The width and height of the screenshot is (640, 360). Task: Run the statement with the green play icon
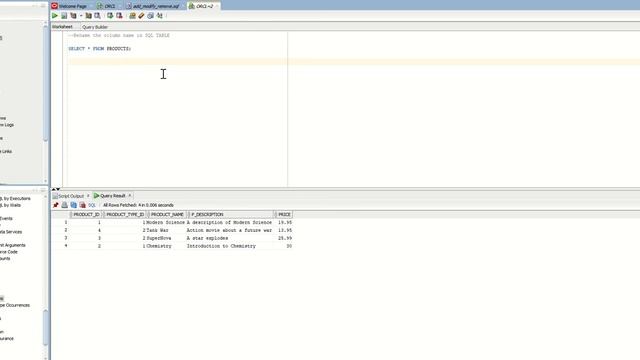[x=55, y=16]
